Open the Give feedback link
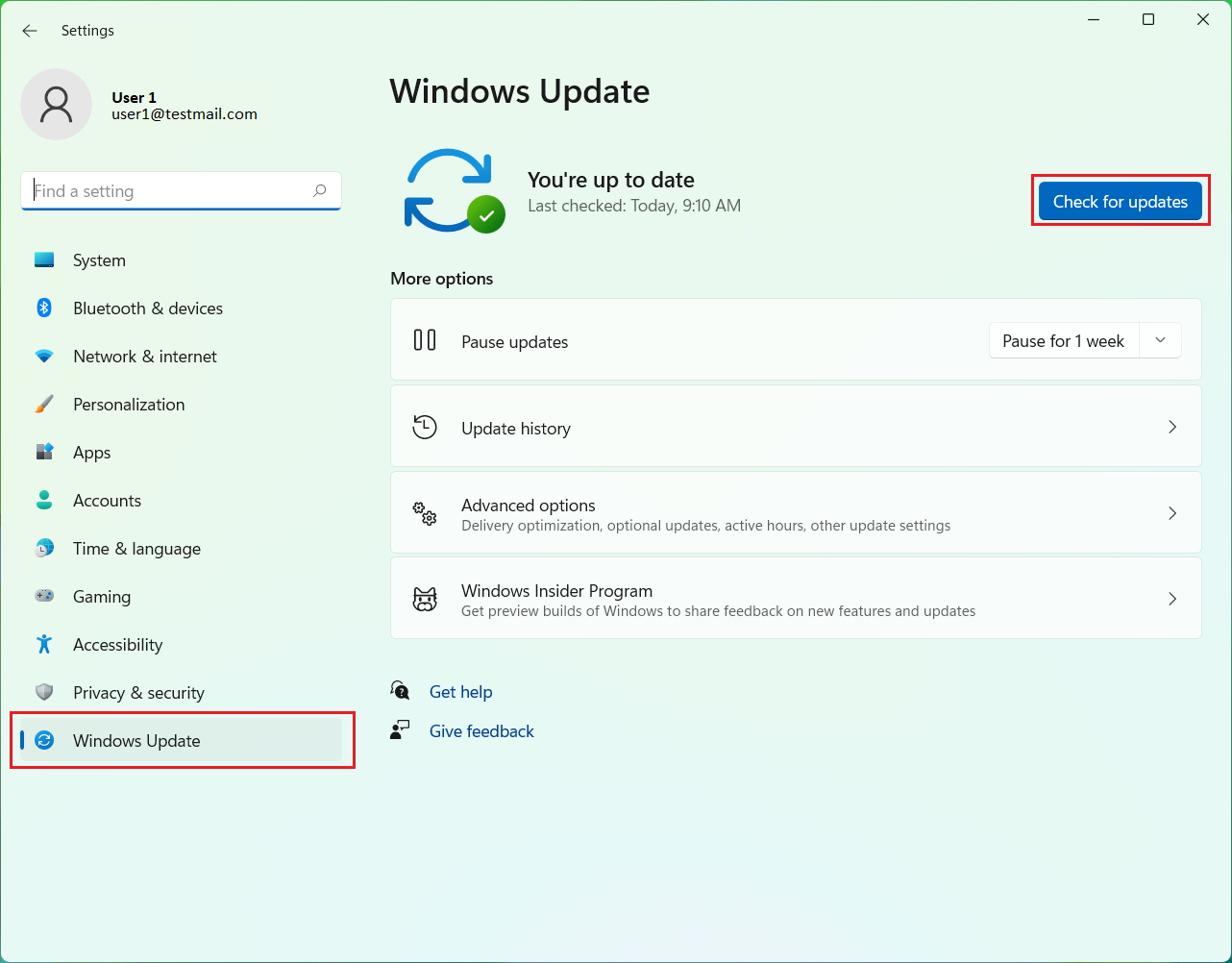This screenshot has width=1232, height=963. 480,730
